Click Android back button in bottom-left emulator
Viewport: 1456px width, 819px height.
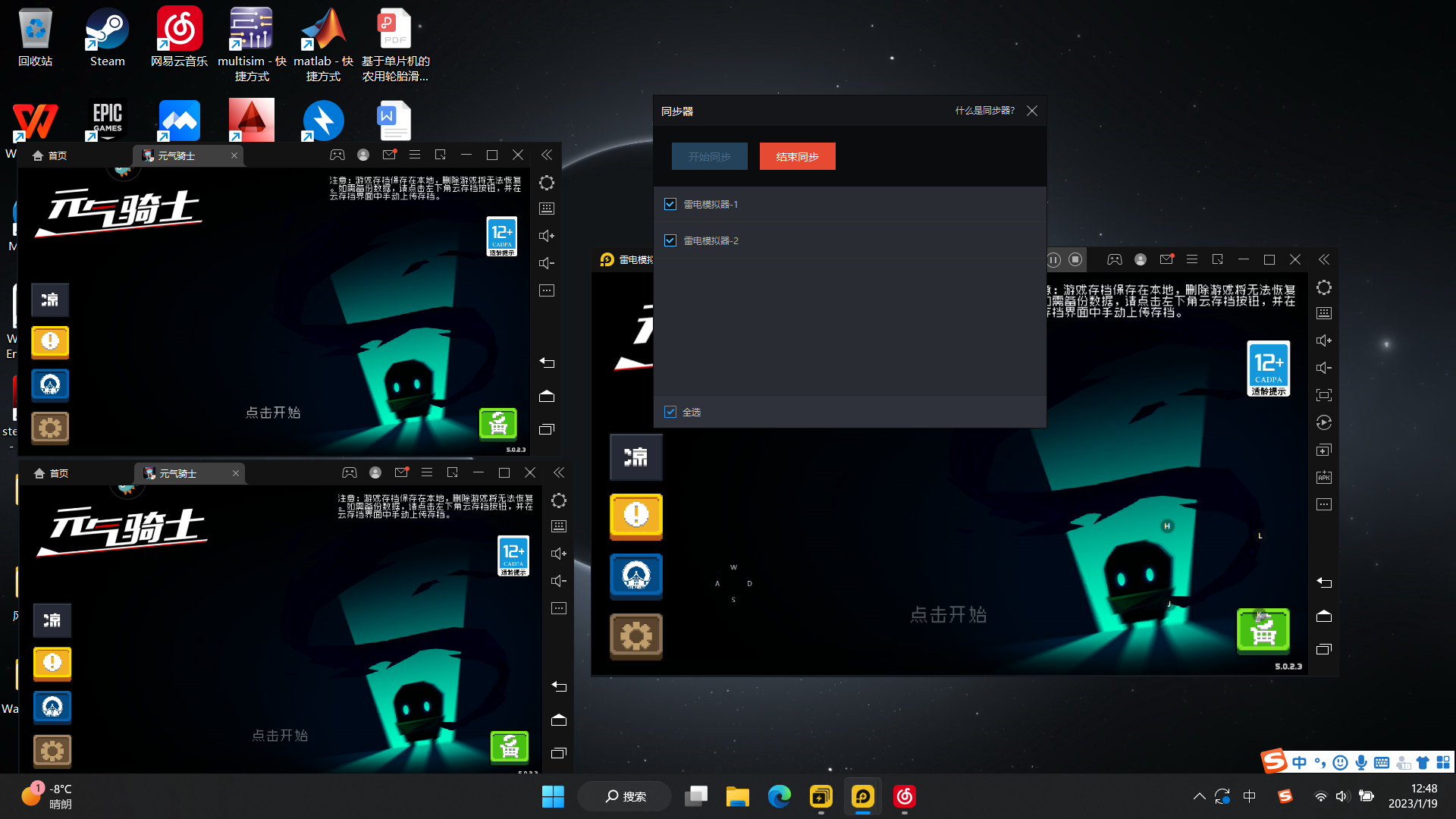(559, 686)
